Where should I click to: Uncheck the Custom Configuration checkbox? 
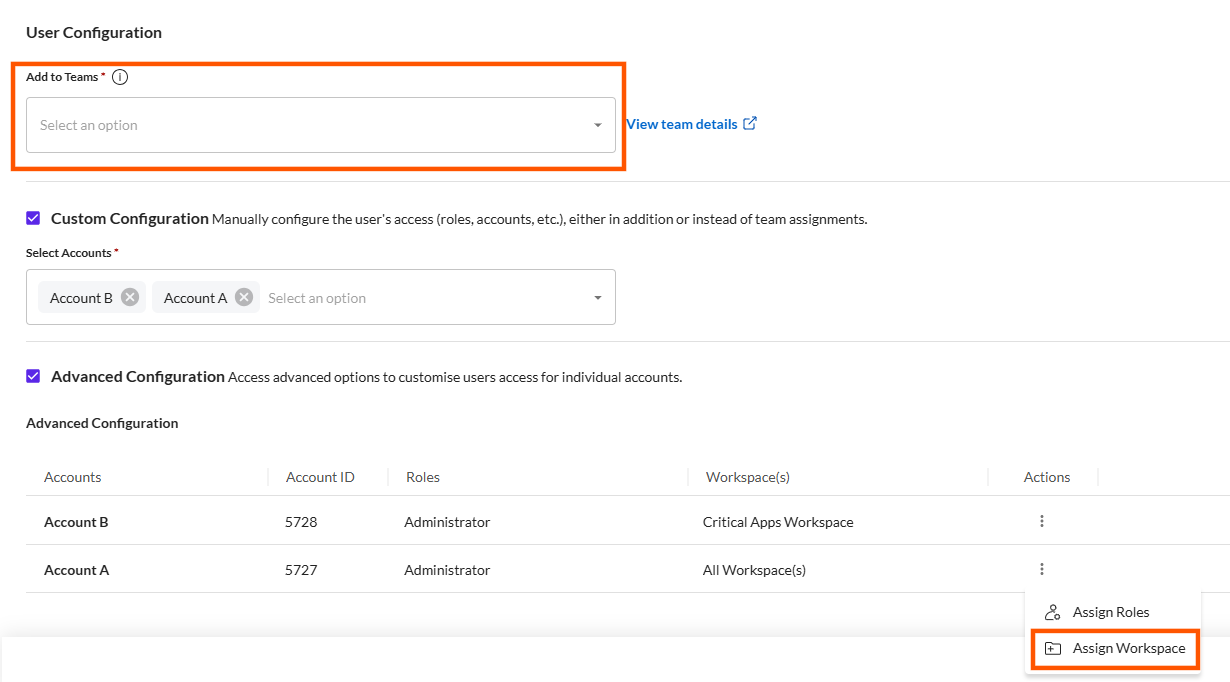(33, 218)
